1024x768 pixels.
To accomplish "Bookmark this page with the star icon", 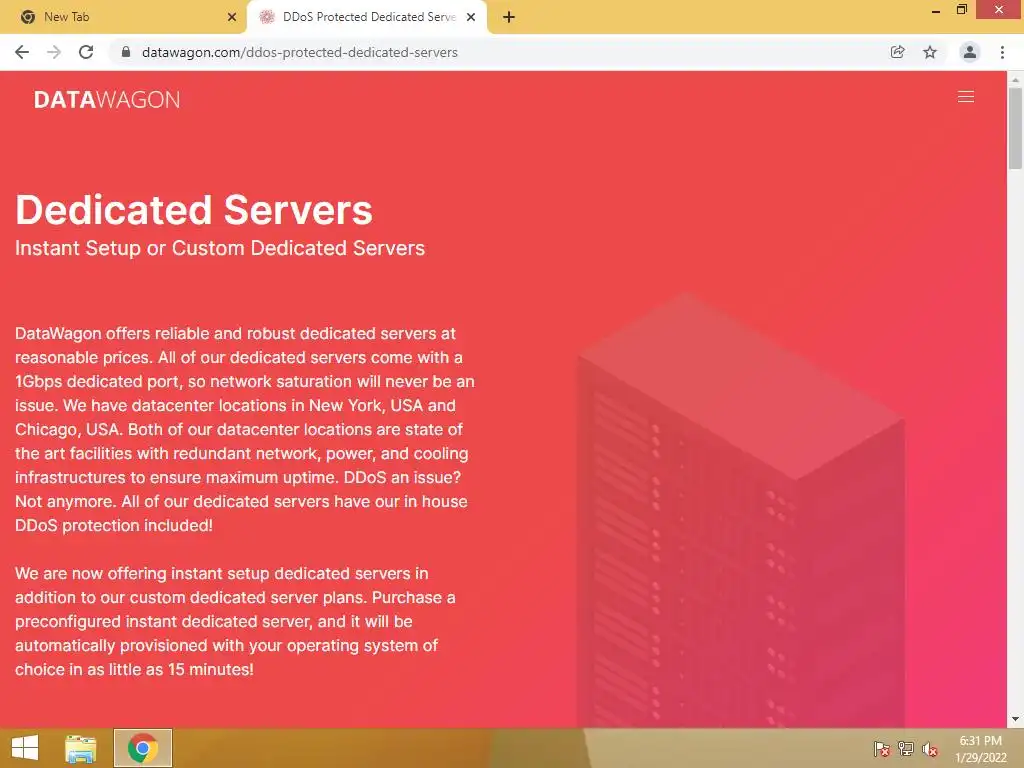I will pos(930,52).
